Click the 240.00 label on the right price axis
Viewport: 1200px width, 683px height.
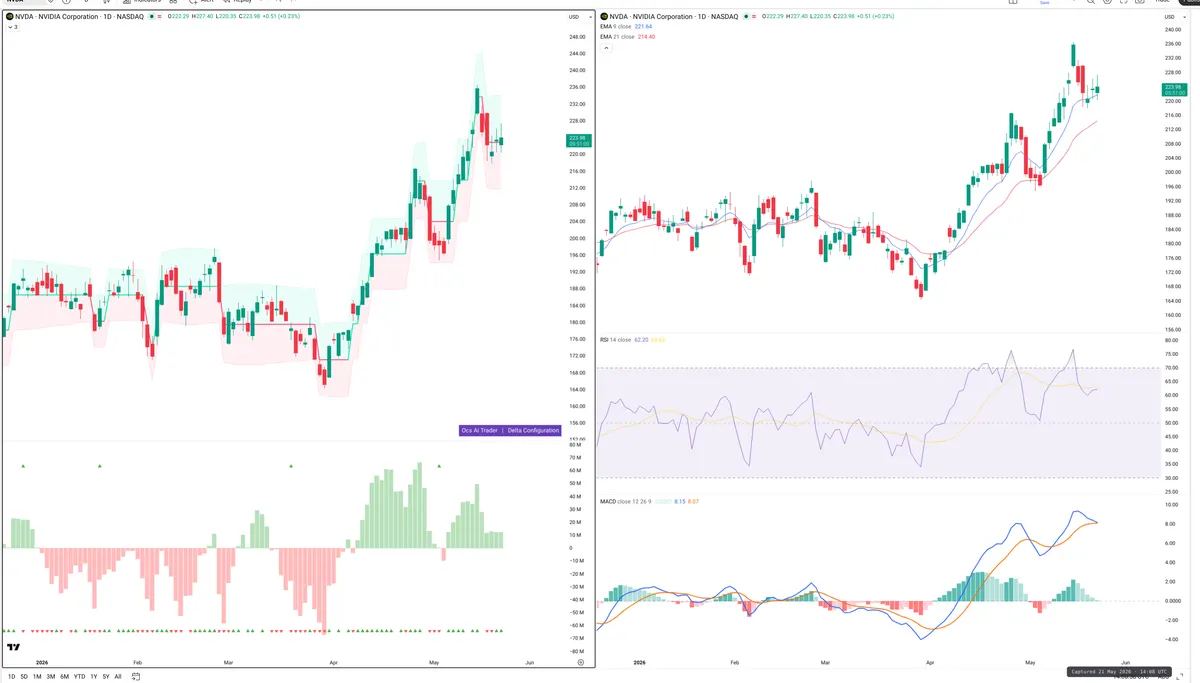[1173, 30]
